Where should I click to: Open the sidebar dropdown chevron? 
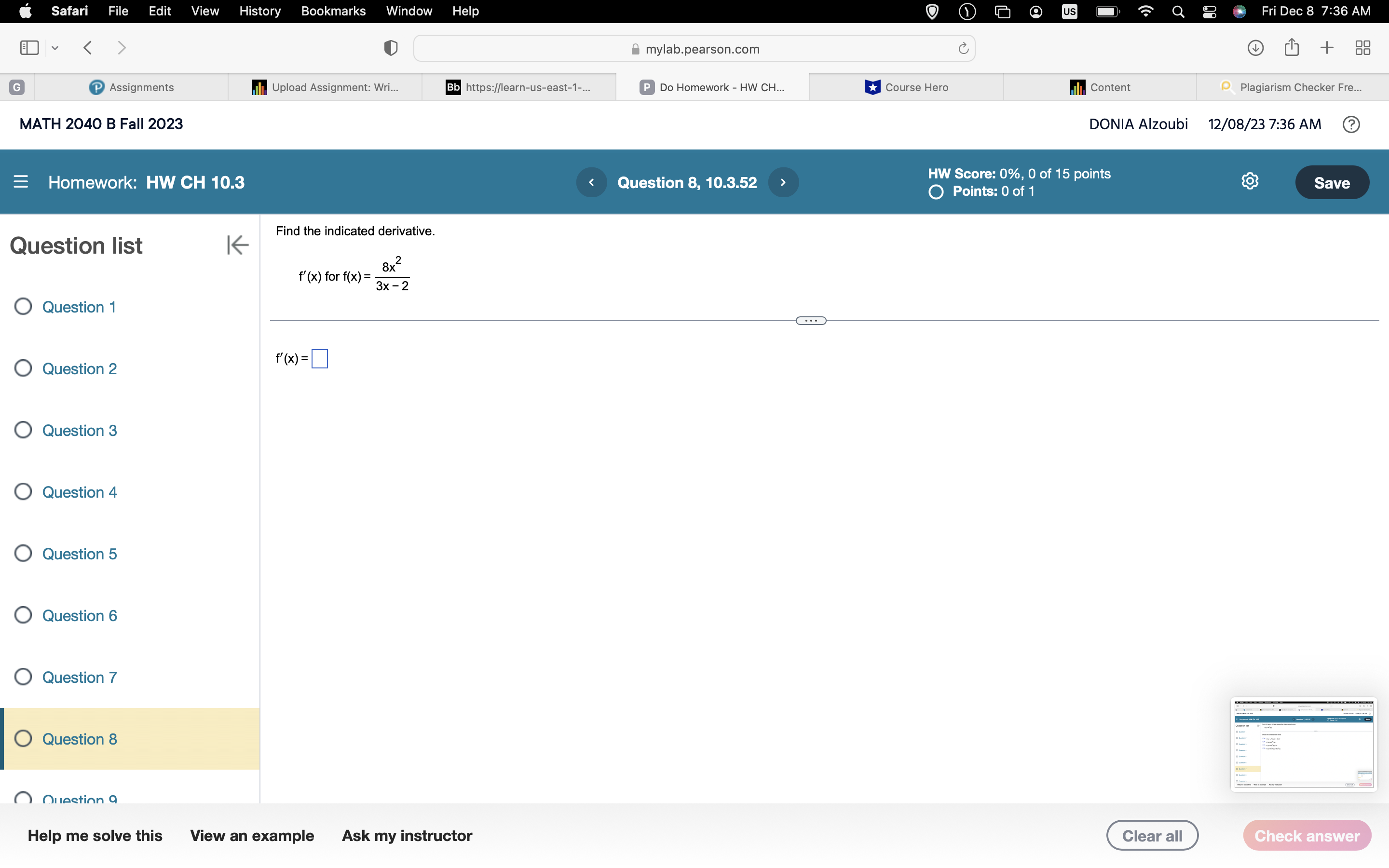55,48
